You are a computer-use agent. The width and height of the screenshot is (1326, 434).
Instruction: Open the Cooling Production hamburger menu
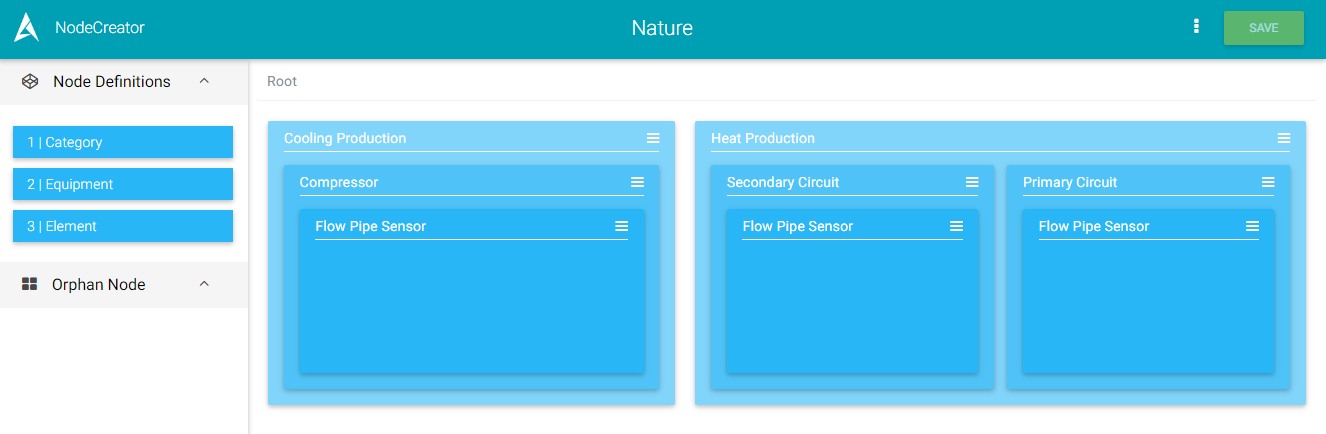pyautogui.click(x=653, y=138)
